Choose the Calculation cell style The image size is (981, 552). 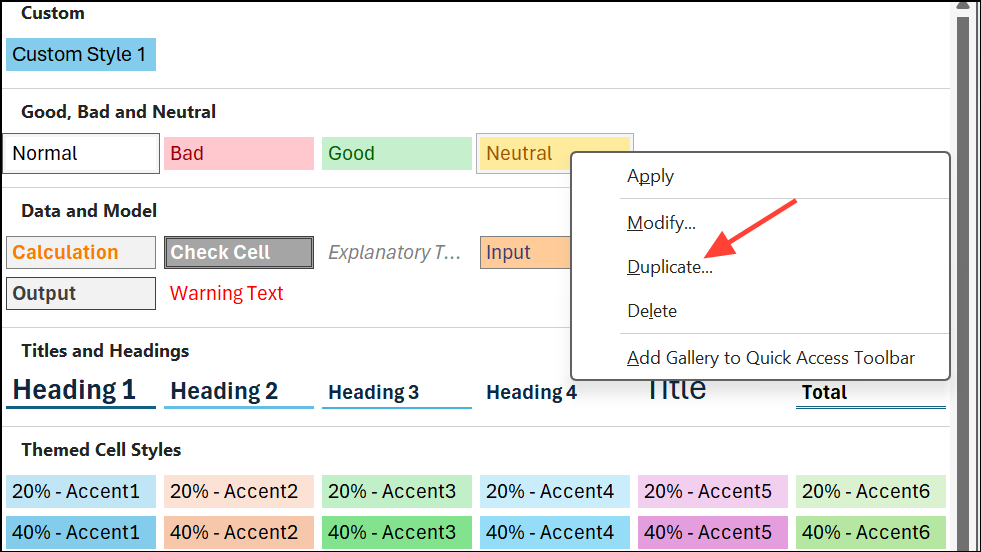(x=81, y=253)
